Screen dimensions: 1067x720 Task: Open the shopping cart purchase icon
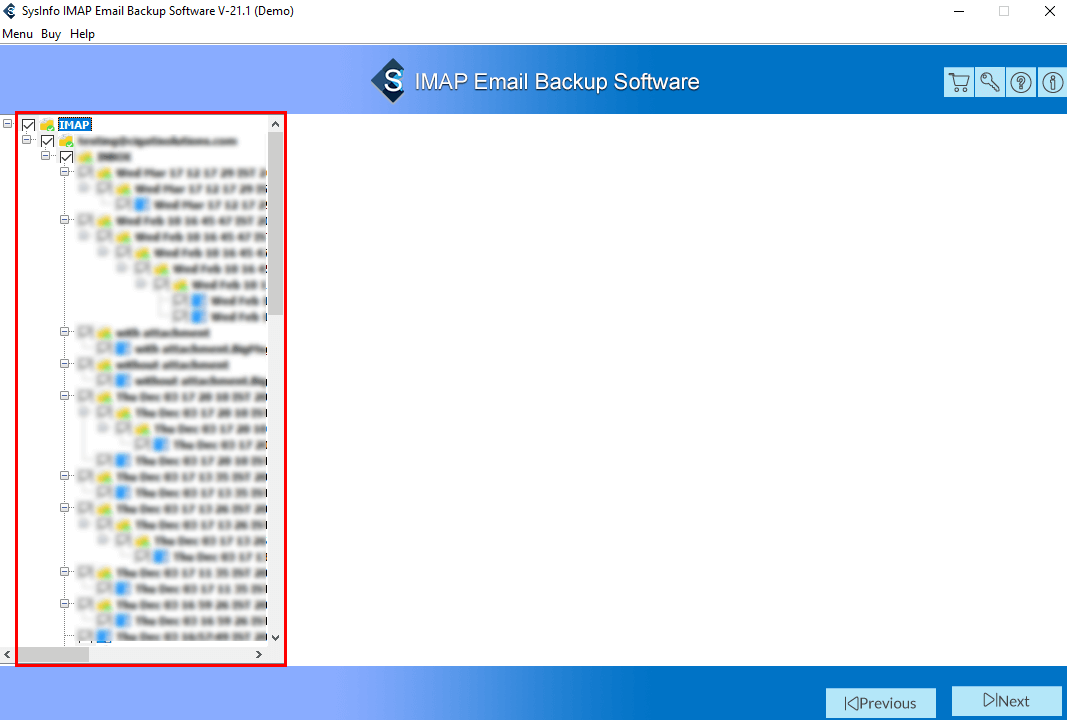959,83
